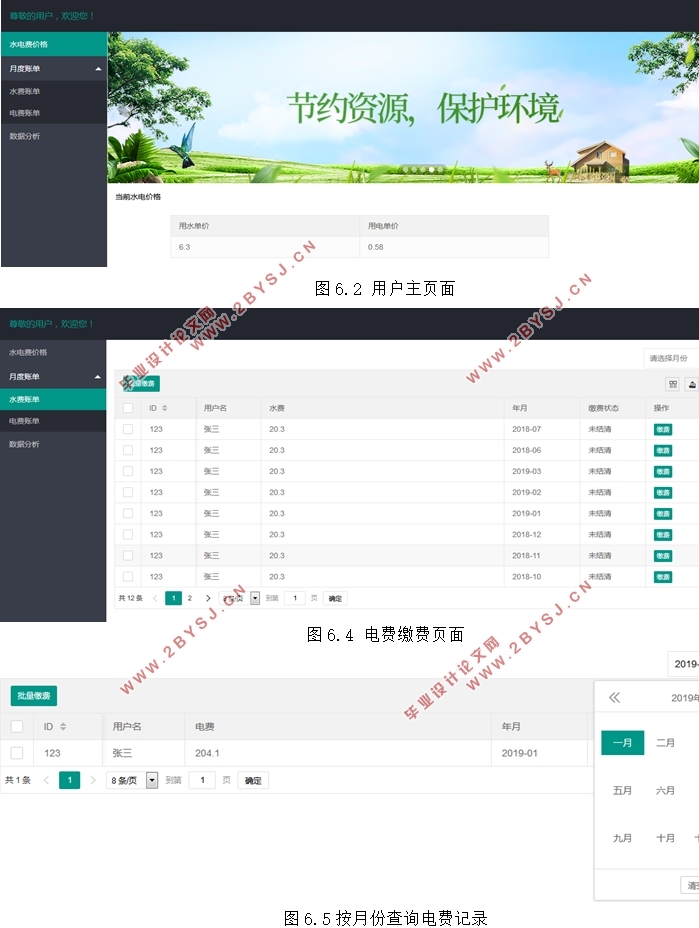699x928 pixels.
Task: Check the row box for 2019-02 bill
Action: [x=128, y=492]
